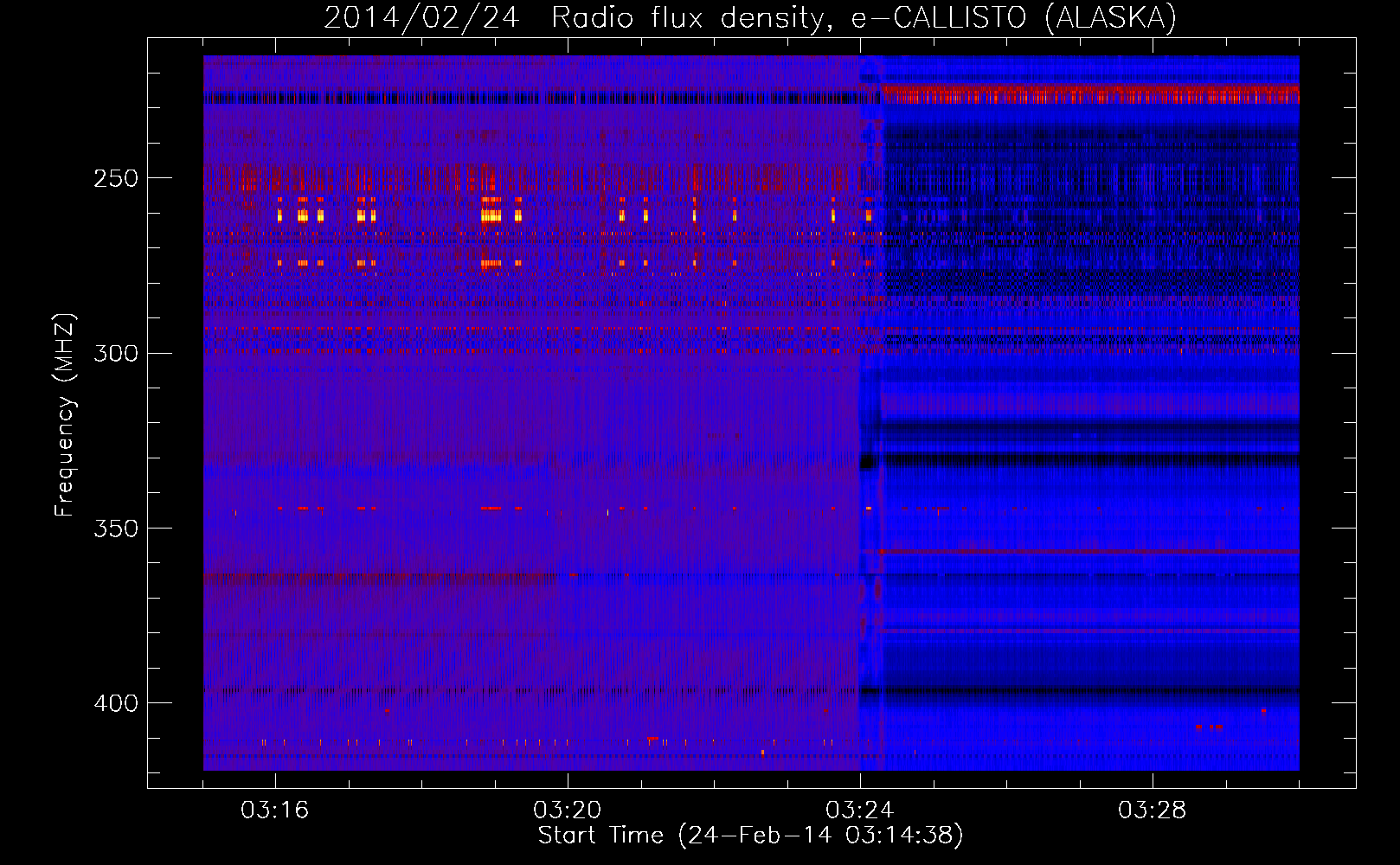Click the 03:20 time tick label

(x=568, y=811)
